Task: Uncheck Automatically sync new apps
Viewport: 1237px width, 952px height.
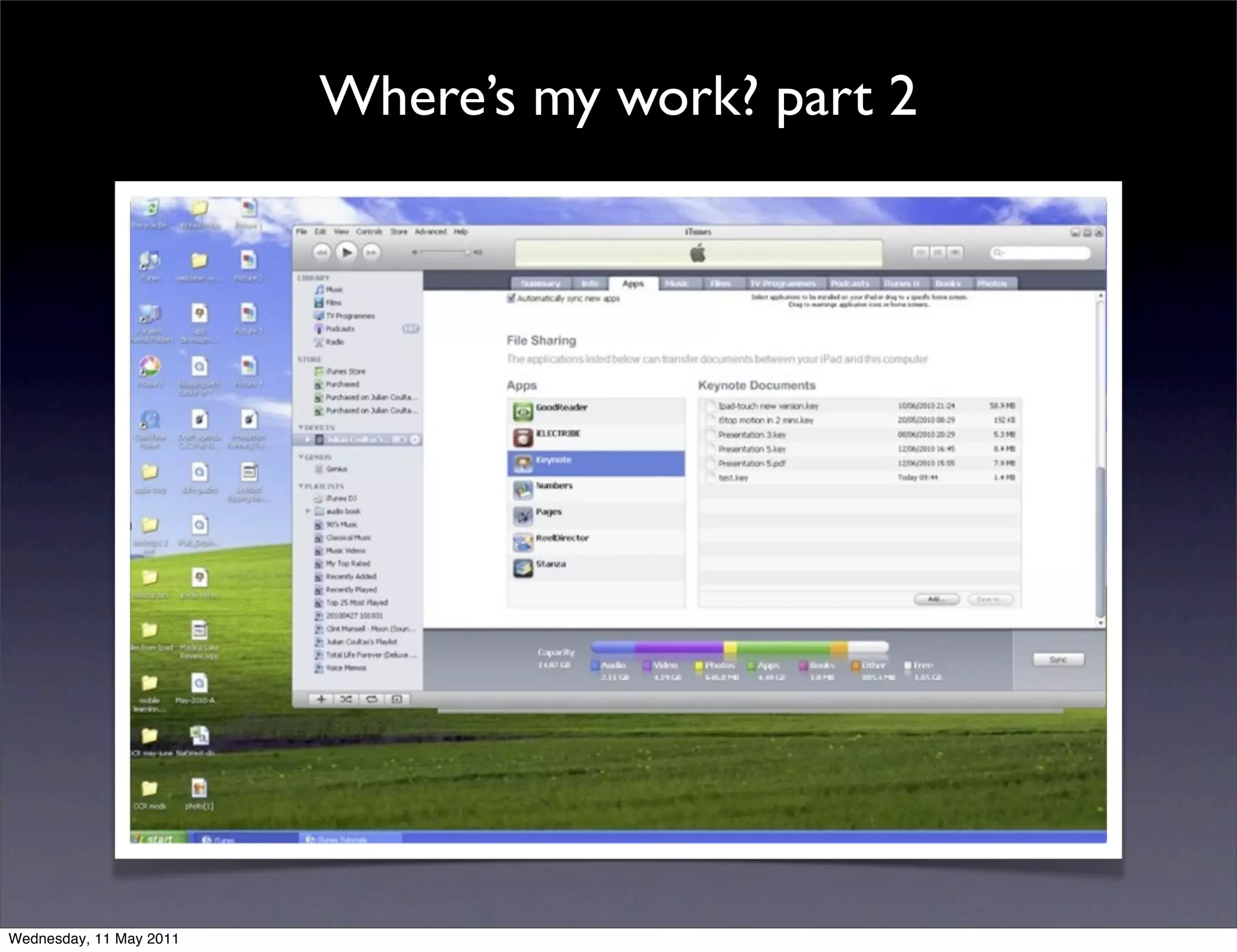Action: tap(512, 298)
